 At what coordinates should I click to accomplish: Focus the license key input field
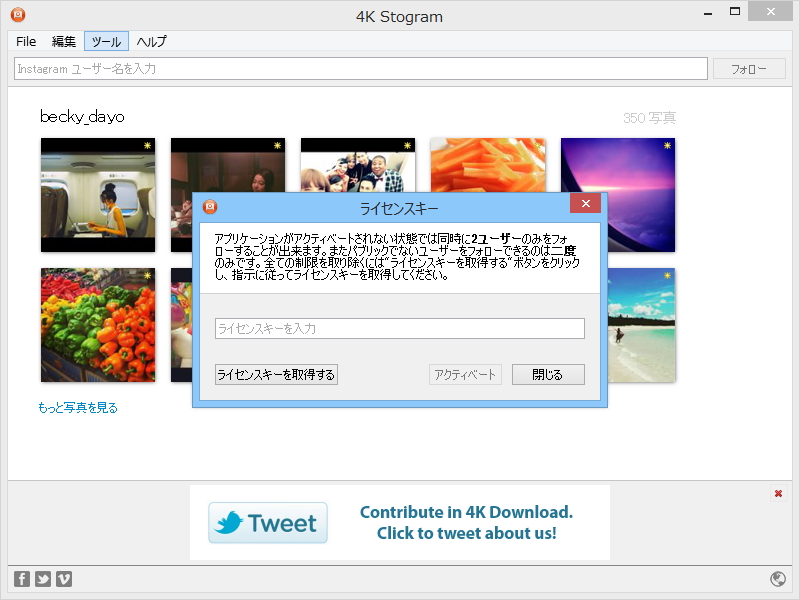(400, 328)
